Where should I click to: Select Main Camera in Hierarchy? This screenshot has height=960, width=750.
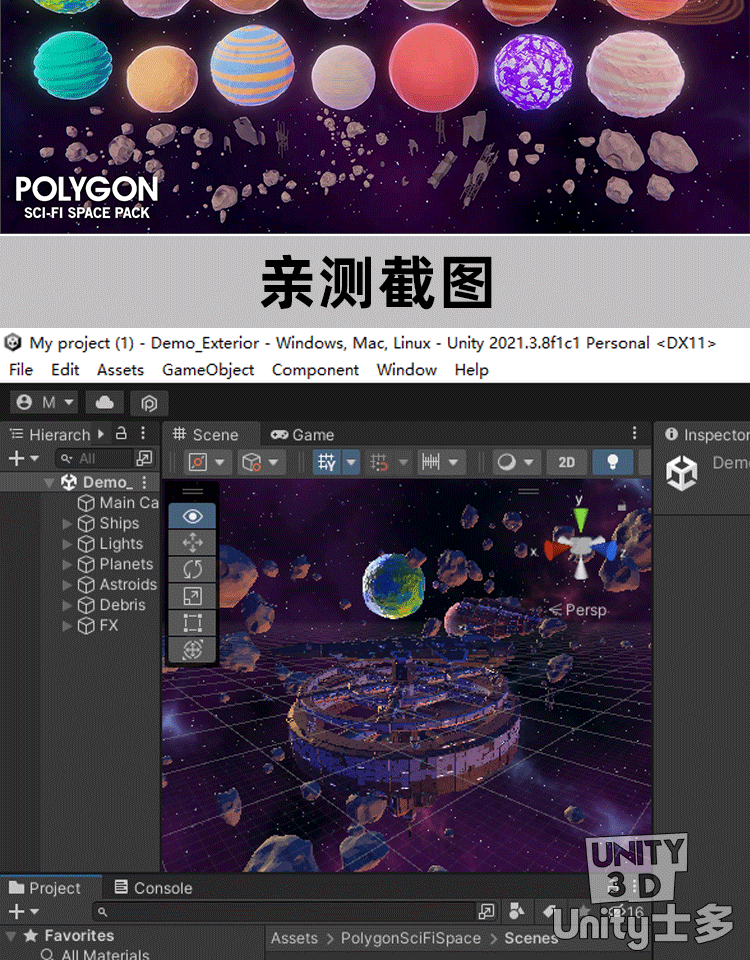pyautogui.click(x=118, y=503)
